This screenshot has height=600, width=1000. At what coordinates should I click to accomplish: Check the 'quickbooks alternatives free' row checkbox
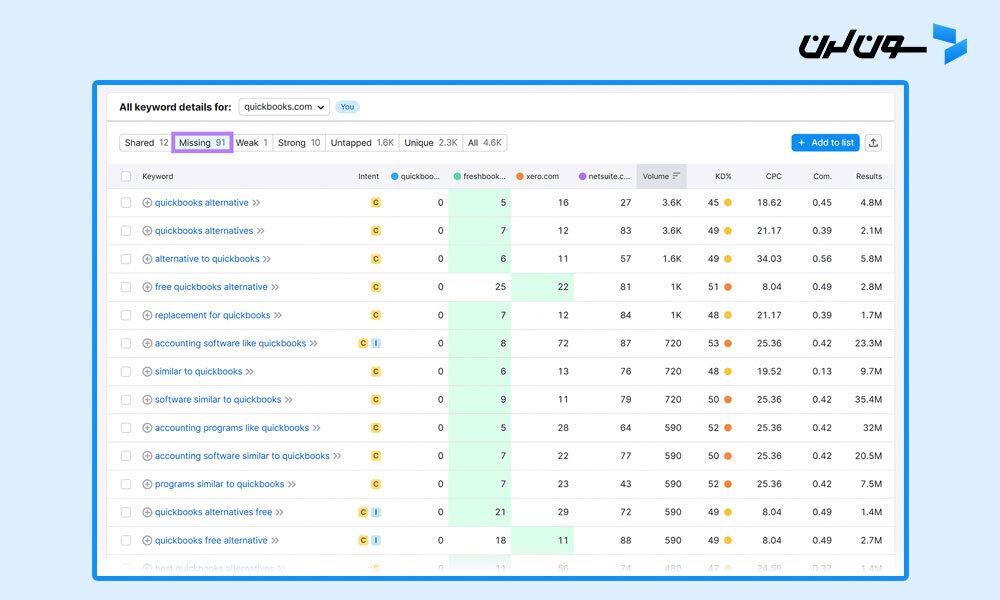(x=126, y=512)
